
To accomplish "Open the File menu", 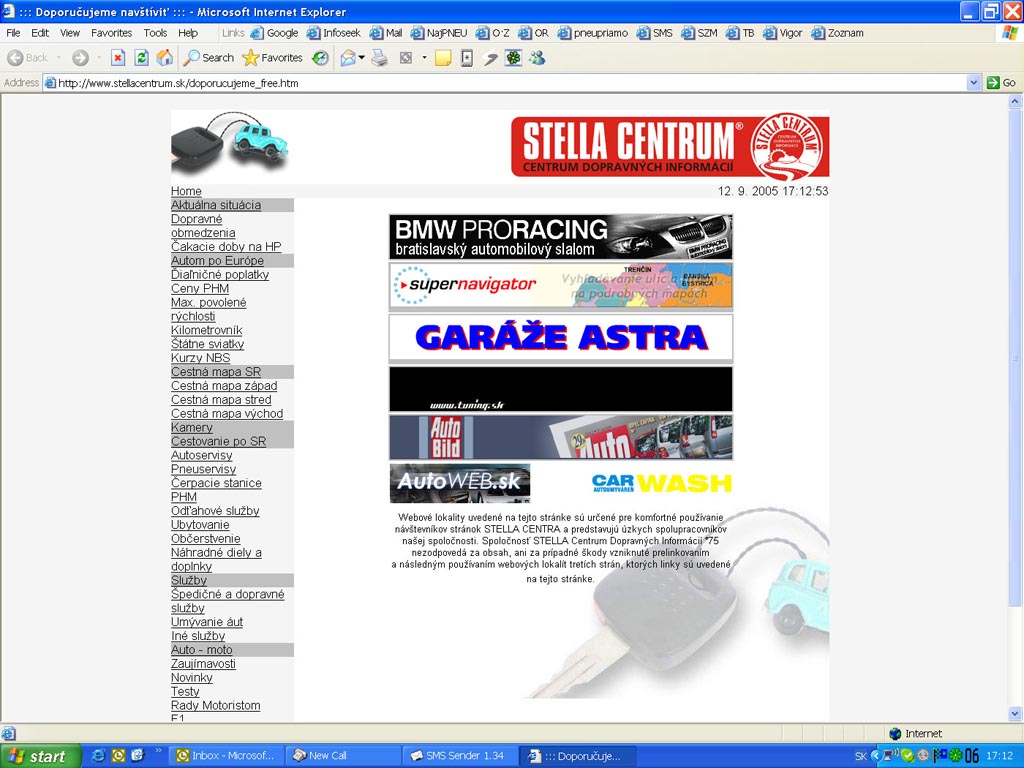I will tap(13, 33).
